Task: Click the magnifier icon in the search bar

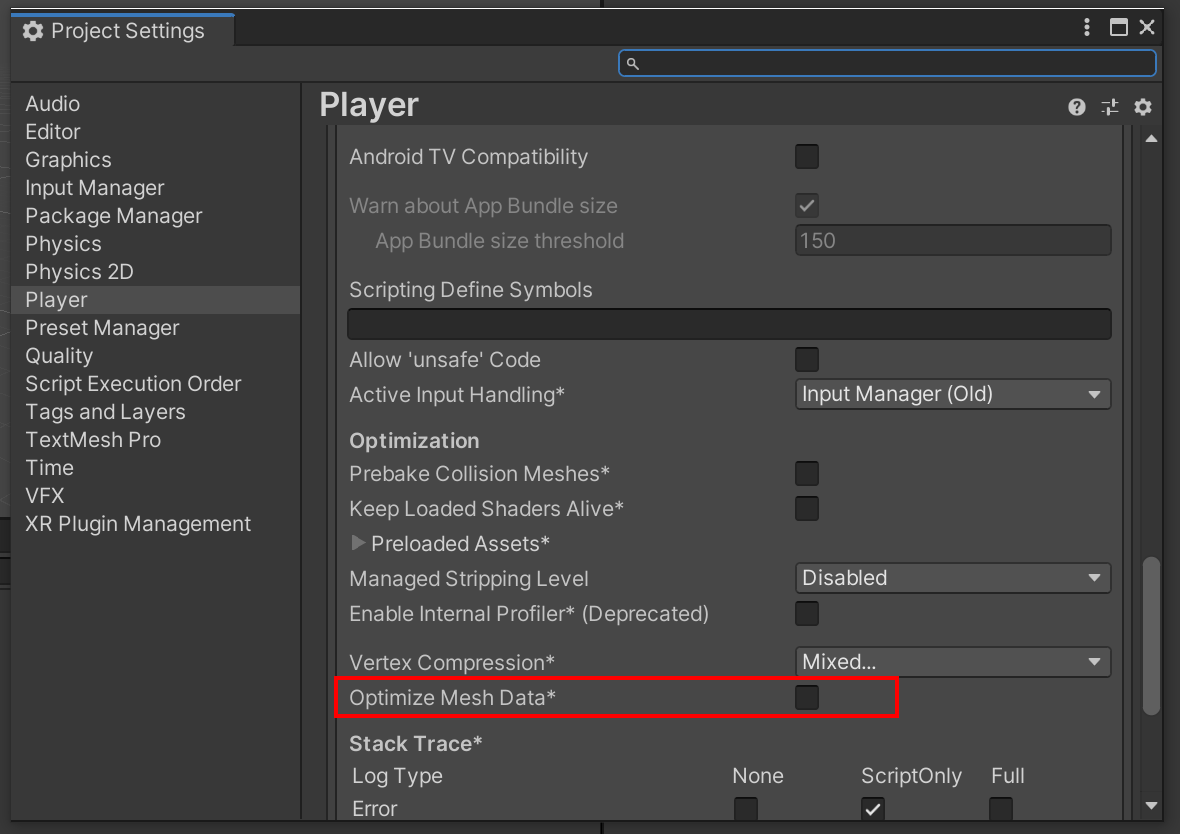Action: click(632, 63)
